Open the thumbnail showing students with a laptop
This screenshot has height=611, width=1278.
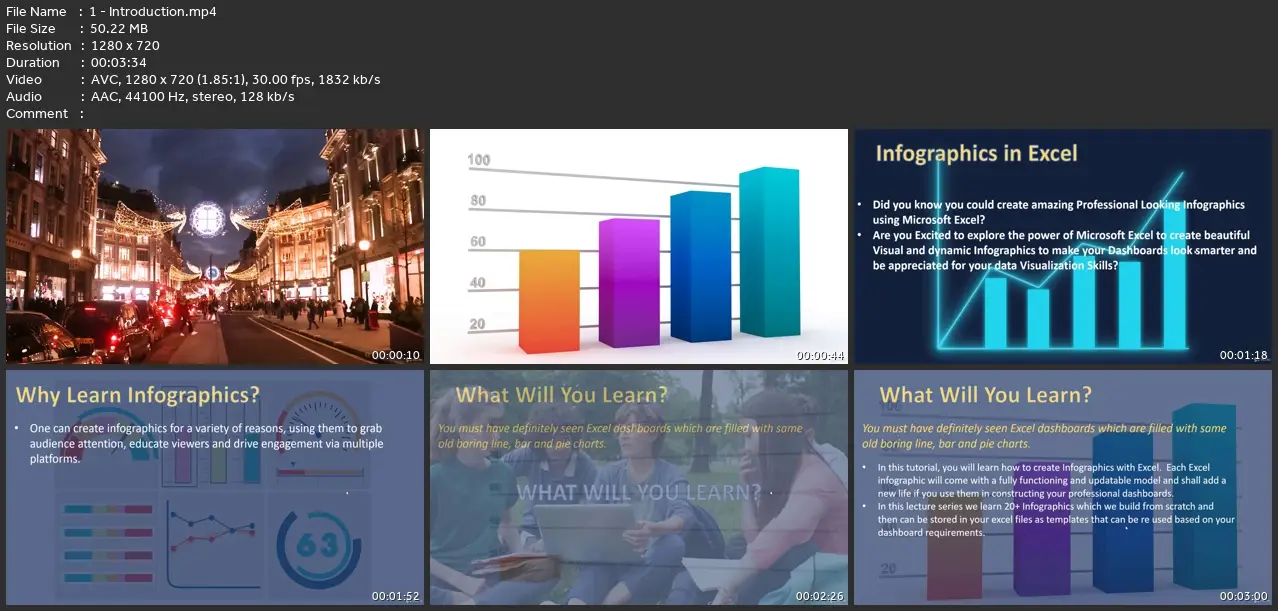click(639, 488)
